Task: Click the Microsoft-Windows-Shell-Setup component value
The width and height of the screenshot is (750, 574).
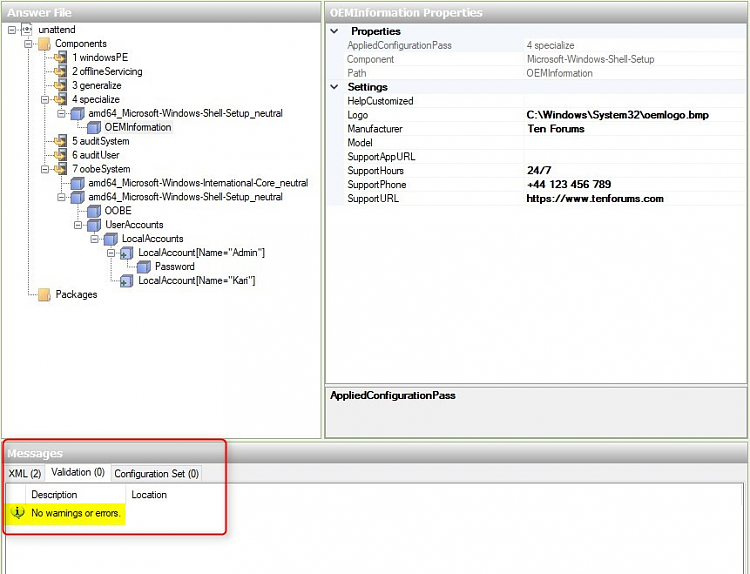Action: [590, 59]
